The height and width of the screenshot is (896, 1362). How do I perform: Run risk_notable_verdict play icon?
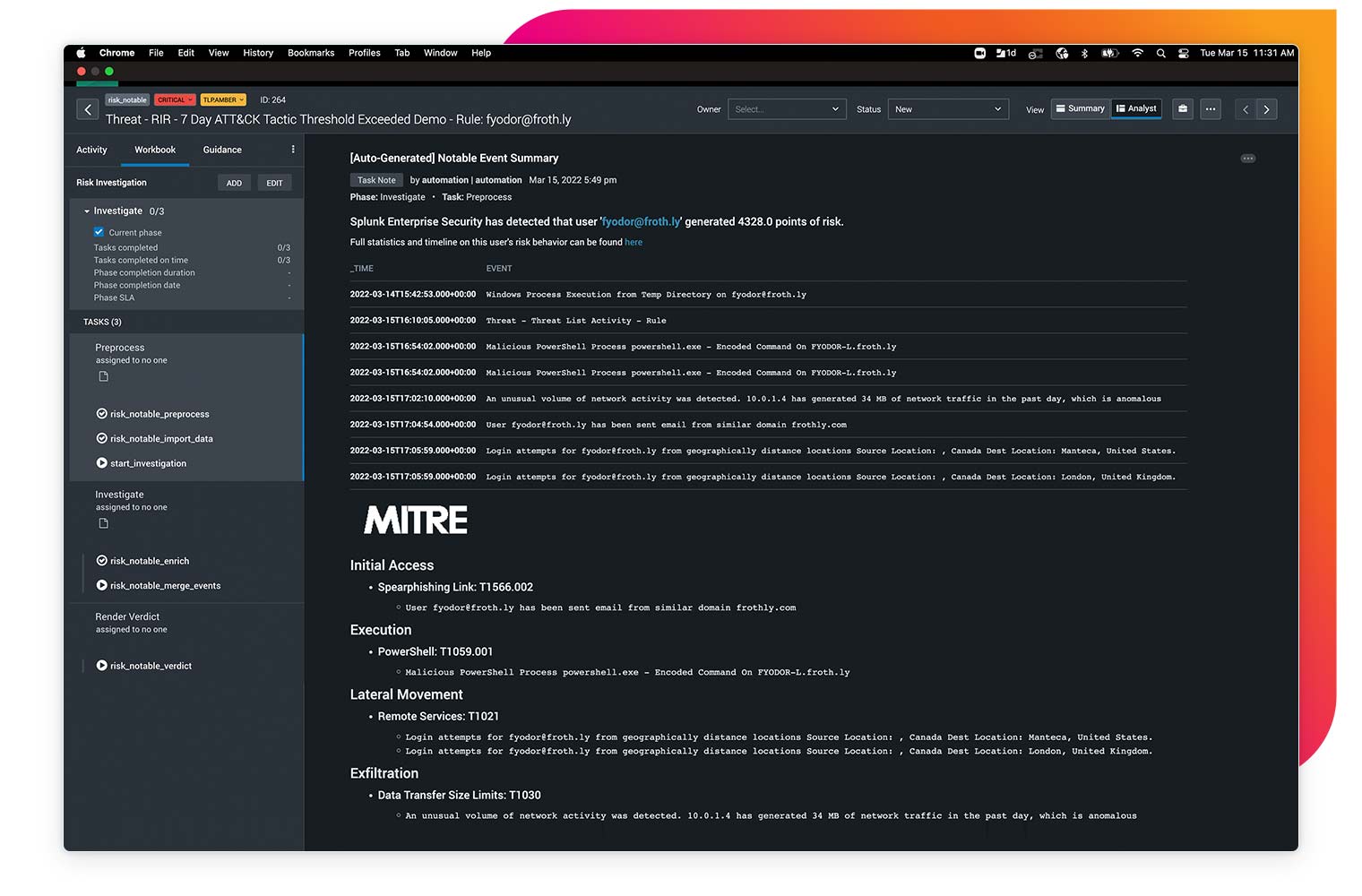[x=101, y=666]
